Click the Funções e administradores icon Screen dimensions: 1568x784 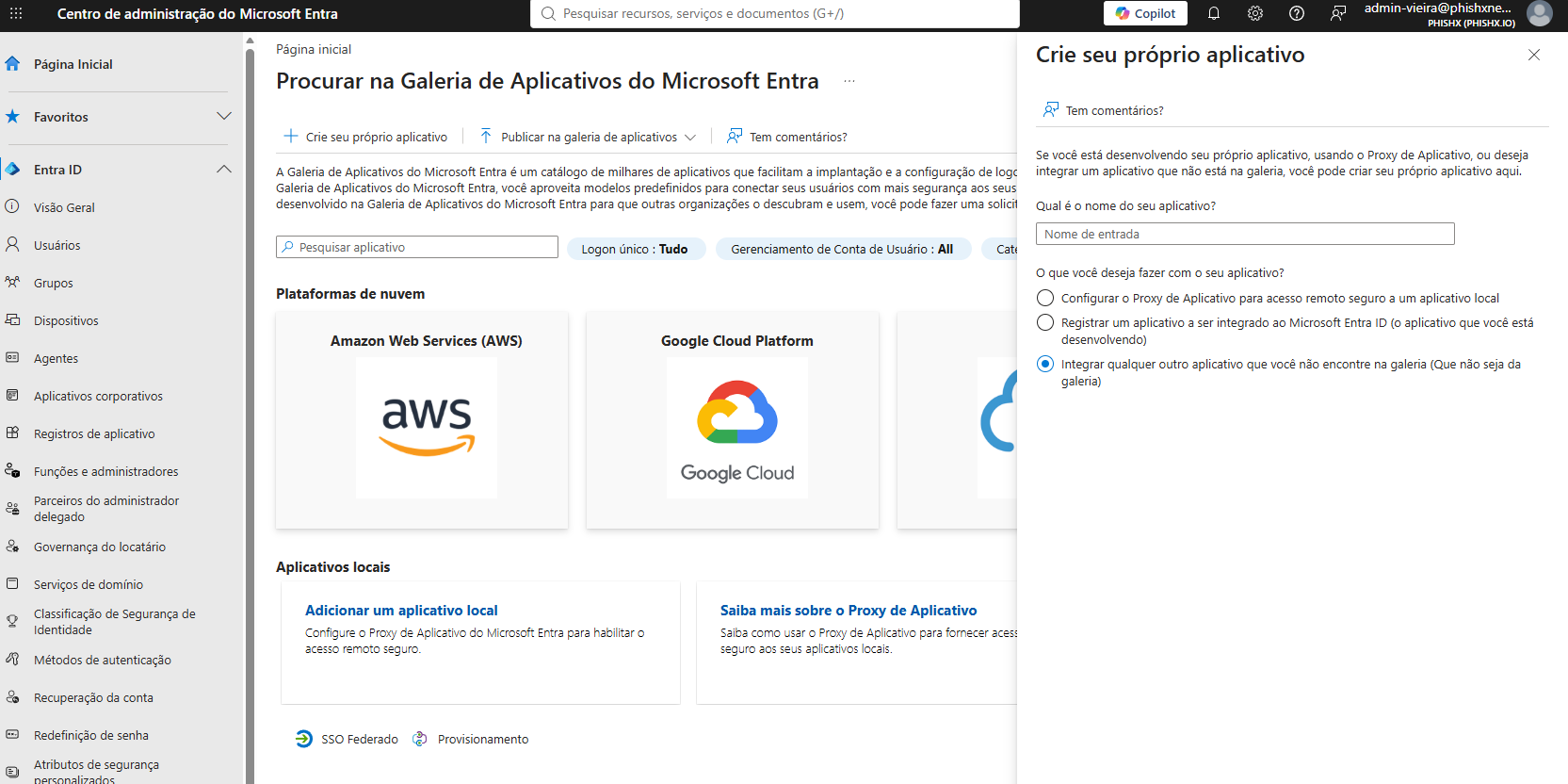12,470
